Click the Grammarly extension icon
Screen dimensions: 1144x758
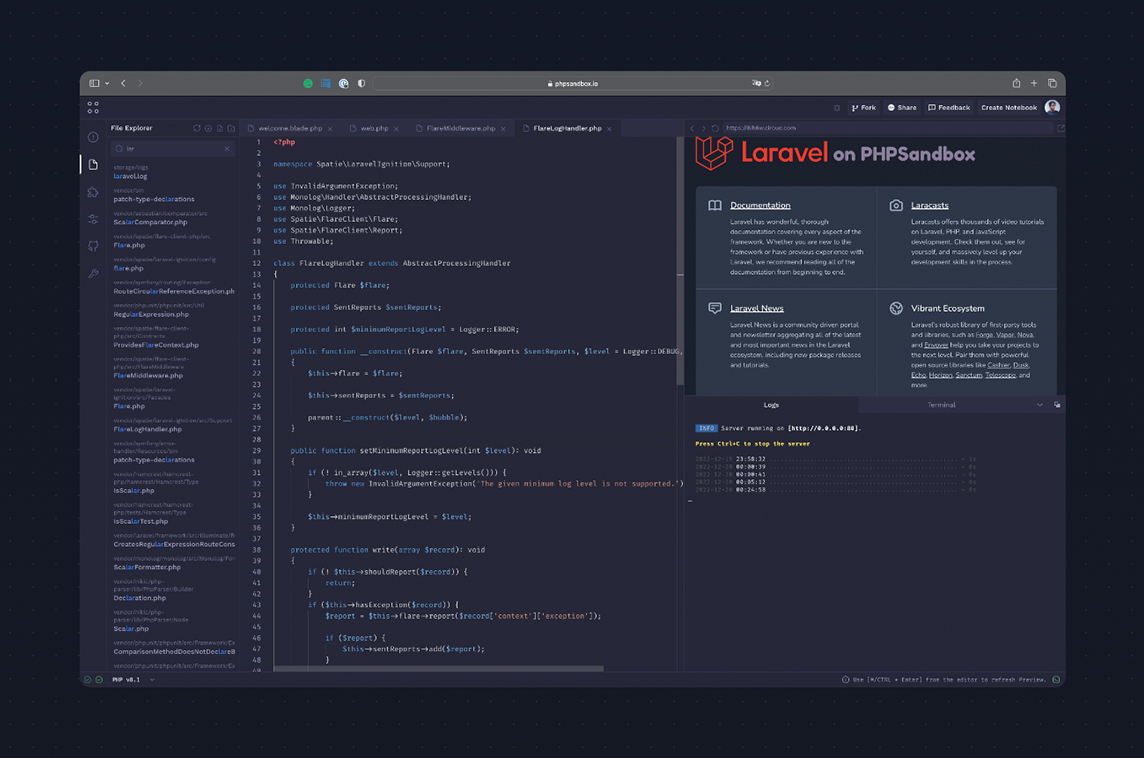point(308,84)
